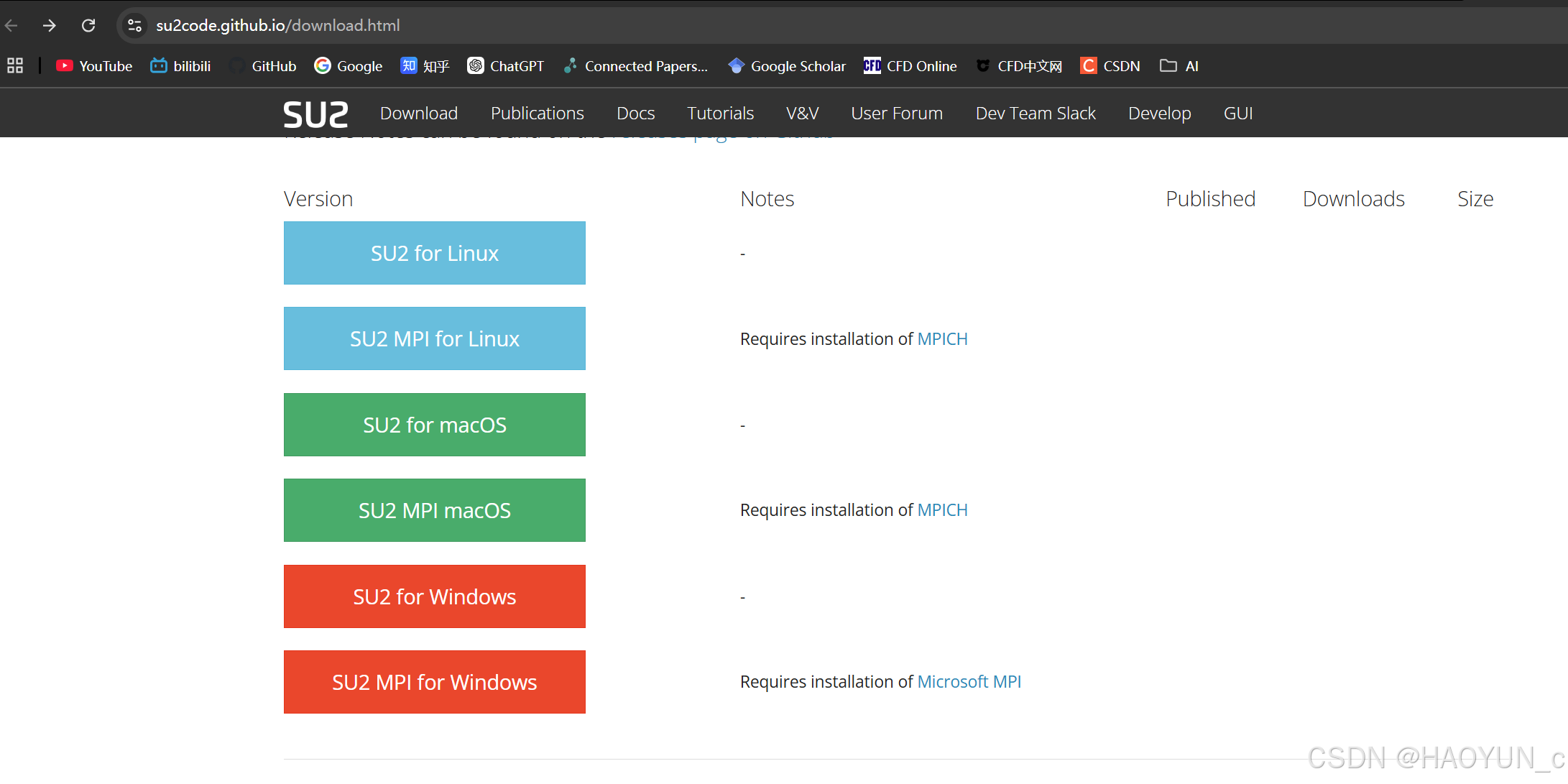Image resolution: width=1568 pixels, height=784 pixels.
Task: Download SU2 for Windows
Action: point(435,596)
